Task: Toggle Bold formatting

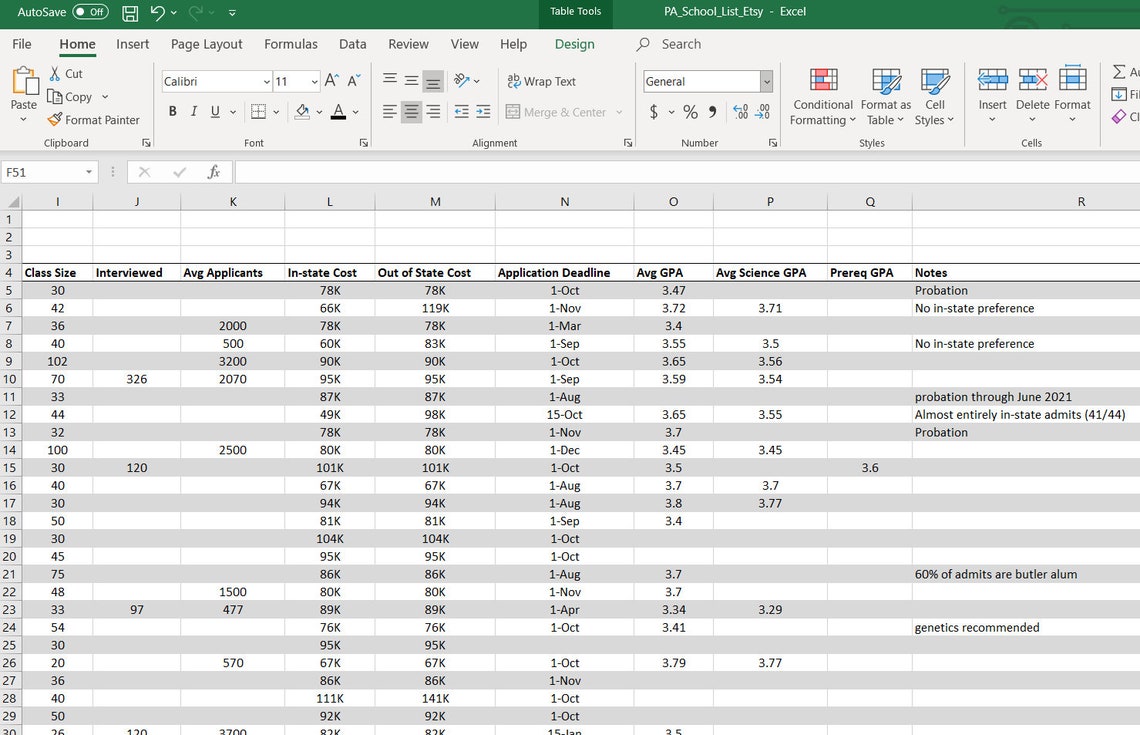Action: pyautogui.click(x=172, y=111)
